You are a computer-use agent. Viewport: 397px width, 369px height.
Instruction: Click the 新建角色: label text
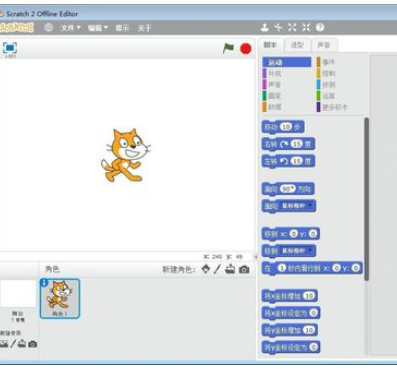(179, 269)
